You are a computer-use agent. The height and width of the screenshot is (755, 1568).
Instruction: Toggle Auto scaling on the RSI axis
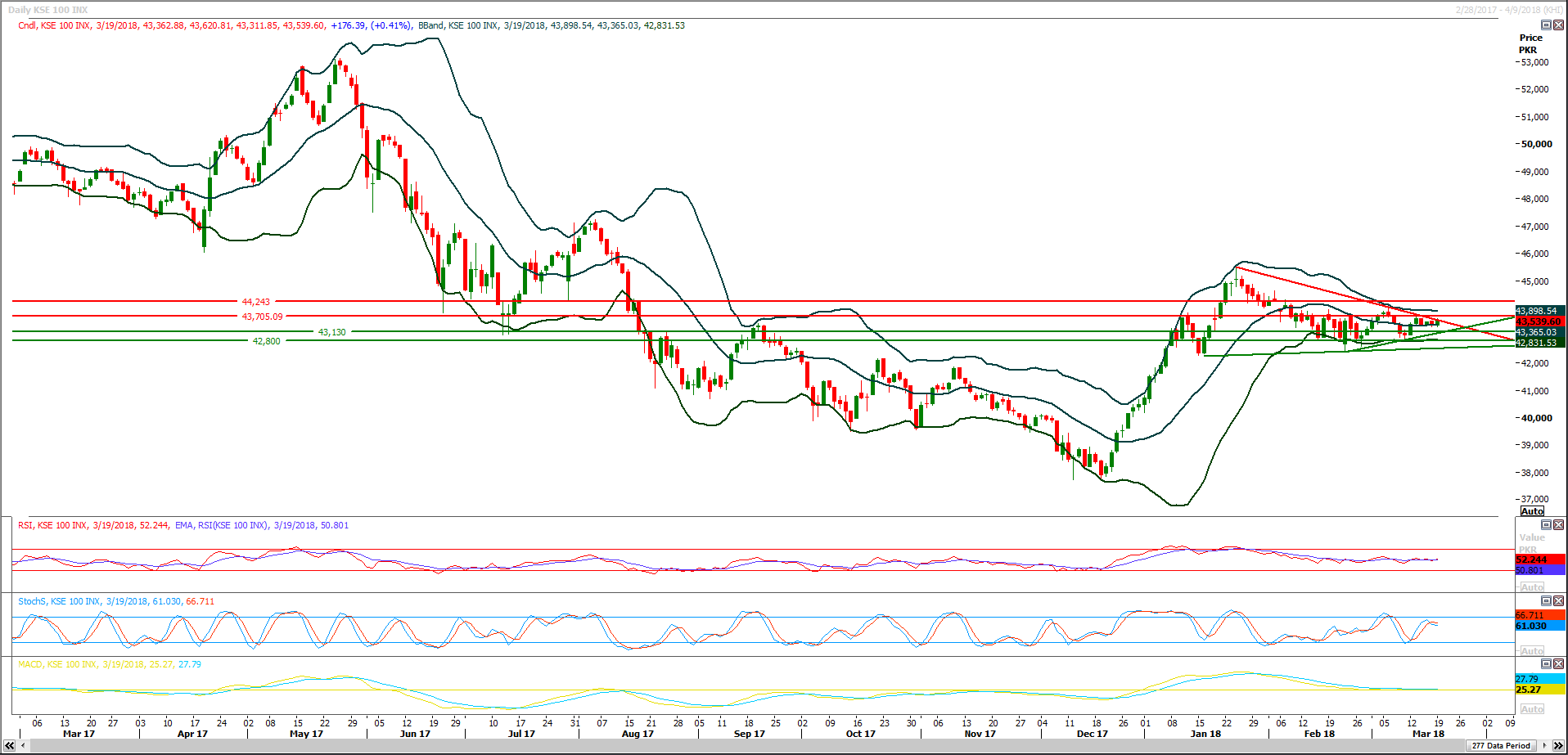coord(1532,587)
